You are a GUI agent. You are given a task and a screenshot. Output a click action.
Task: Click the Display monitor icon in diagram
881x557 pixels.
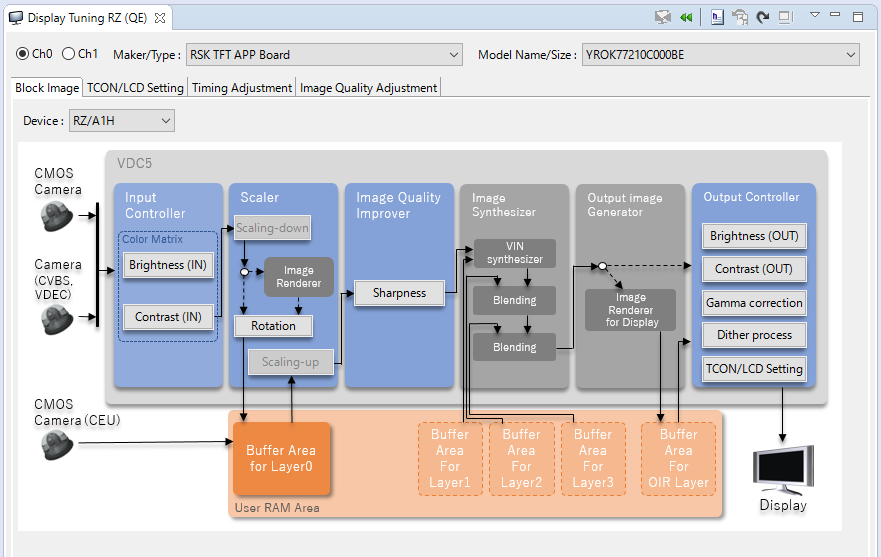point(782,470)
